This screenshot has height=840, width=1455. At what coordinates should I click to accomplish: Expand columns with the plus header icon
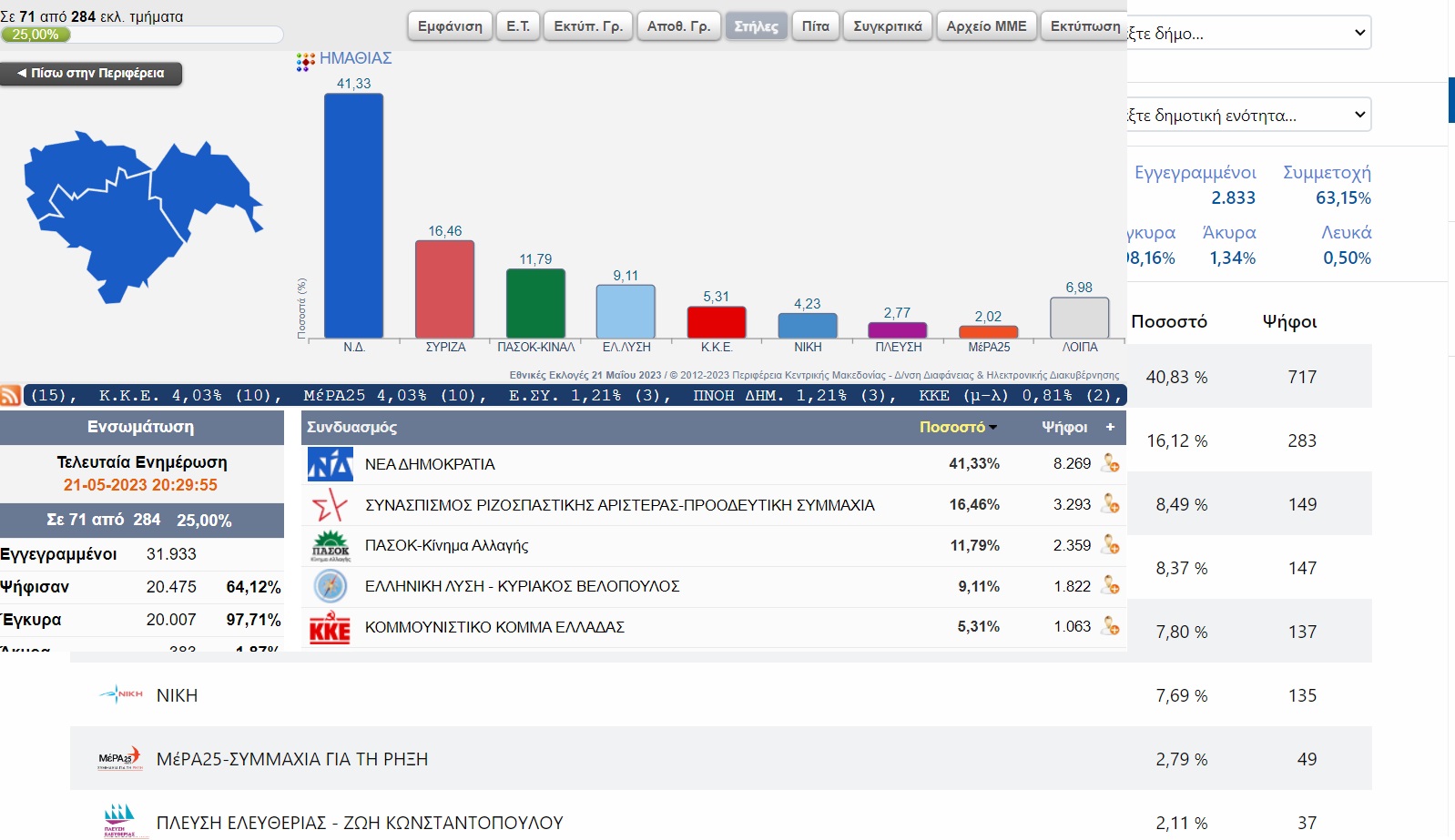pyautogui.click(x=1110, y=427)
